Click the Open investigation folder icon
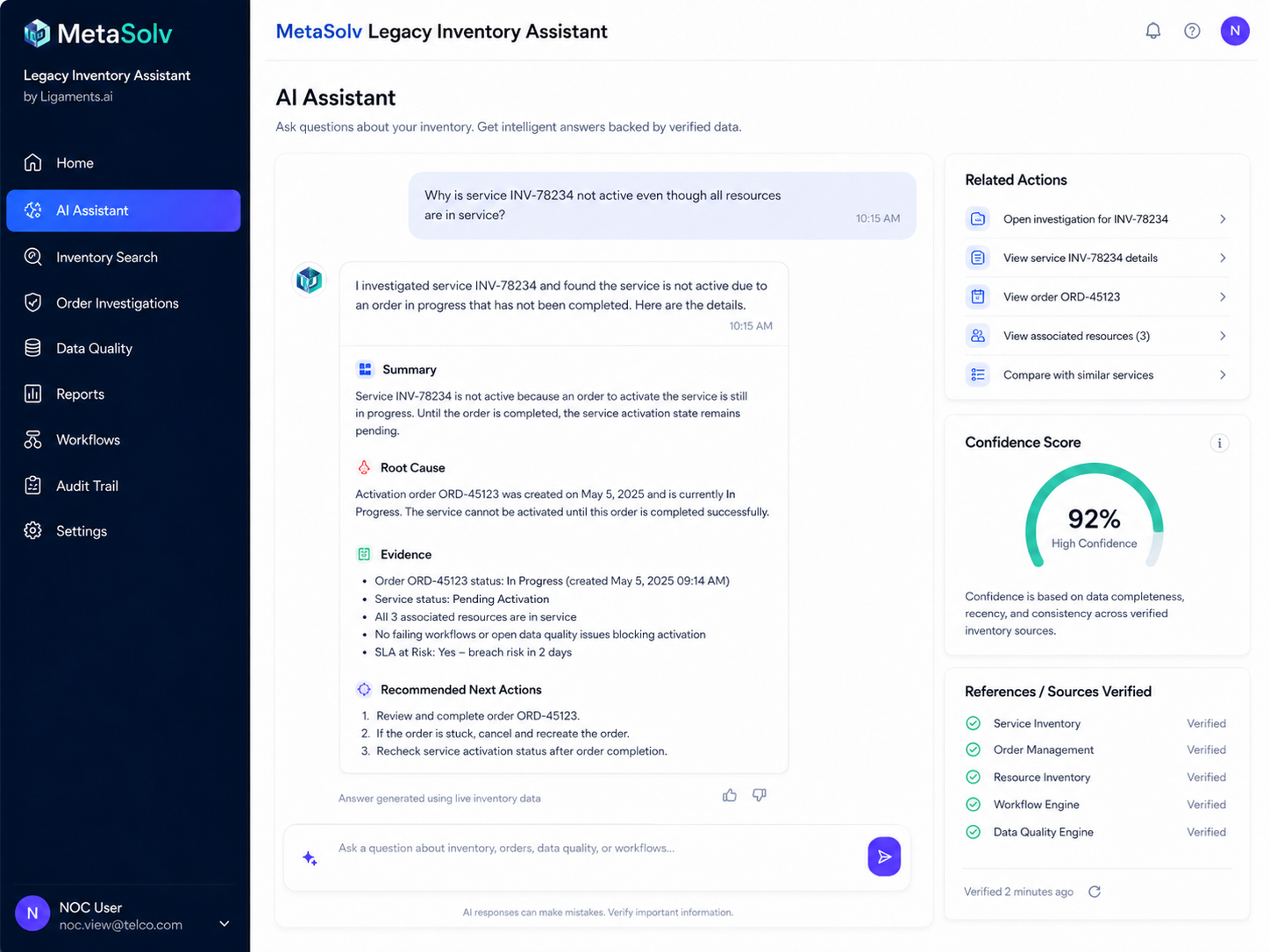Image resolution: width=1270 pixels, height=952 pixels. [x=978, y=219]
